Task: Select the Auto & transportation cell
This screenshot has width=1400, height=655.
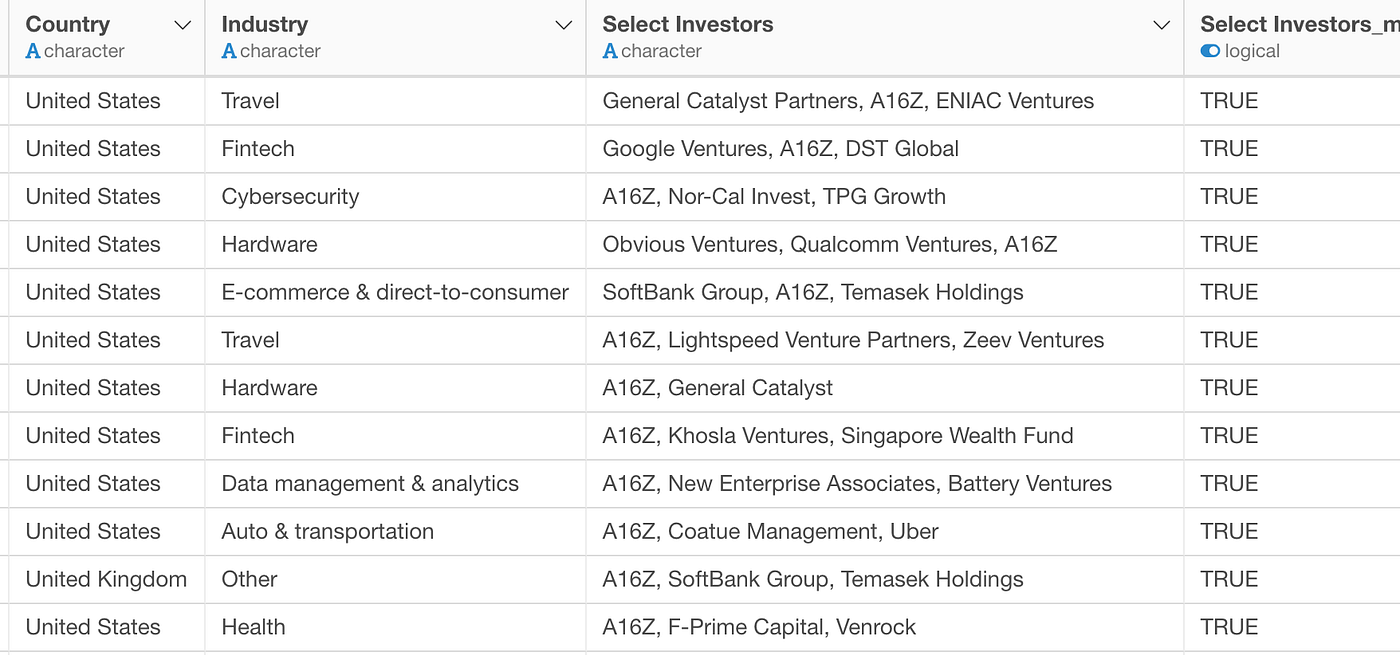Action: pyautogui.click(x=328, y=531)
